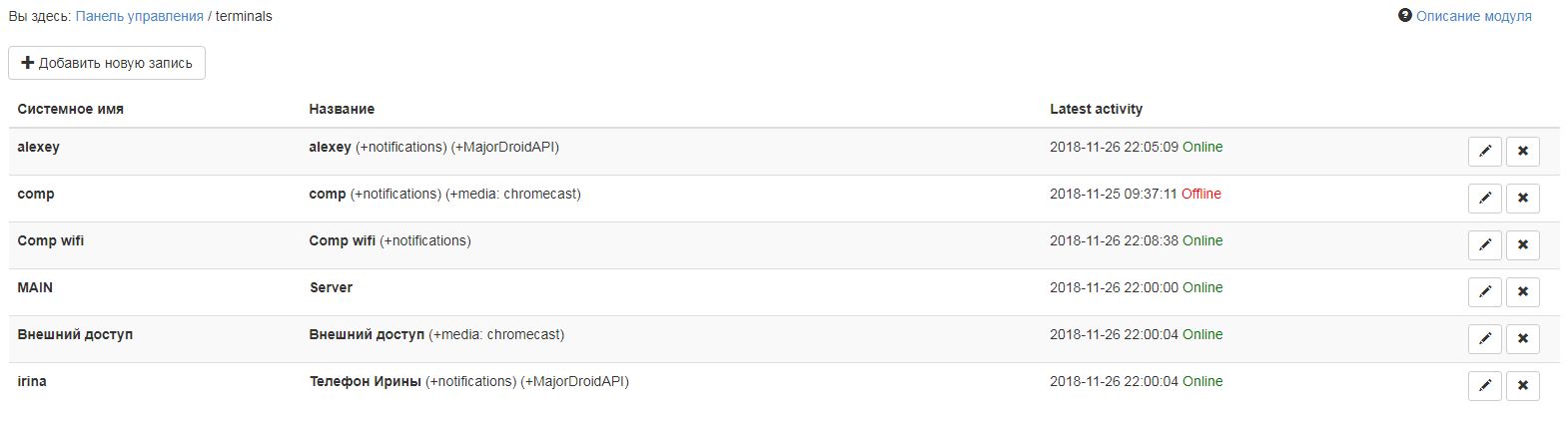Viewport: 1568px width, 424px height.
Task: Delete the Comp wifi terminal entry
Action: [x=1522, y=244]
